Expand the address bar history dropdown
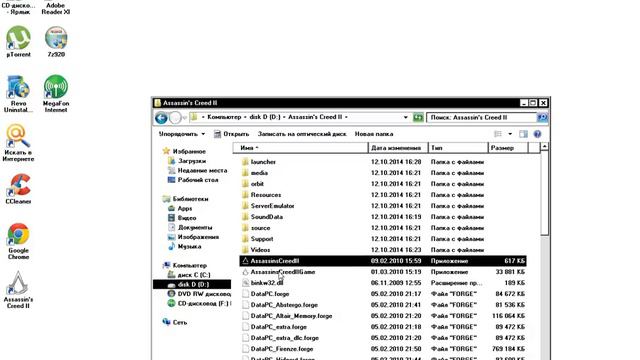 (x=405, y=118)
